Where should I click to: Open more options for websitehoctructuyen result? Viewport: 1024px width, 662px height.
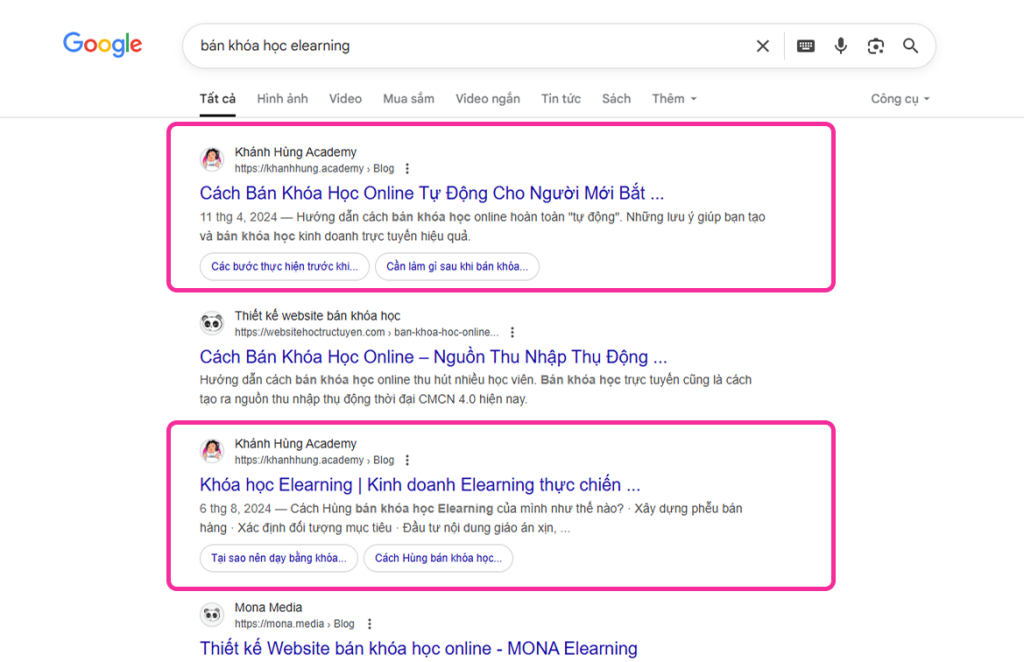coord(512,332)
